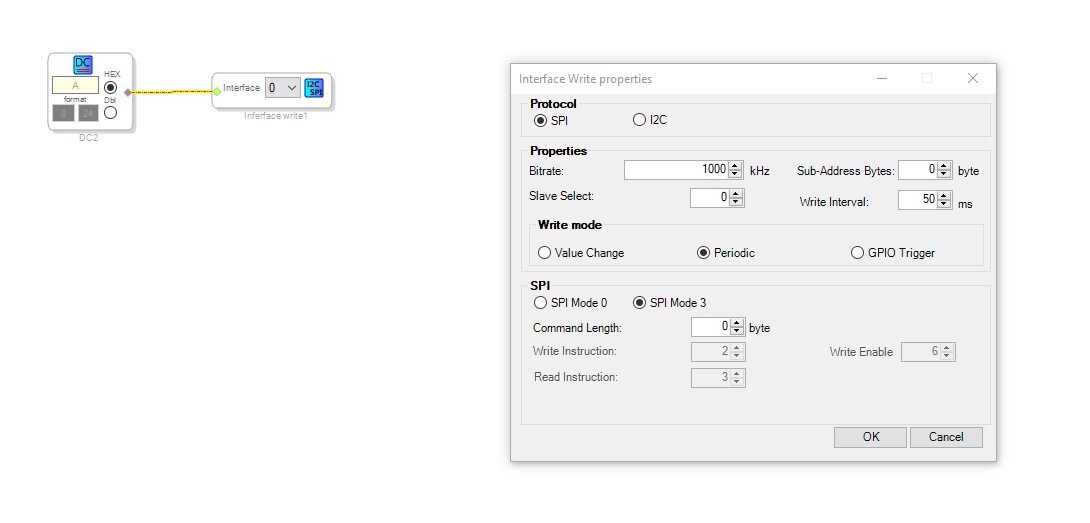Click the greyed-out Write Enable field
The width and height of the screenshot is (1090, 523).
pos(928,352)
